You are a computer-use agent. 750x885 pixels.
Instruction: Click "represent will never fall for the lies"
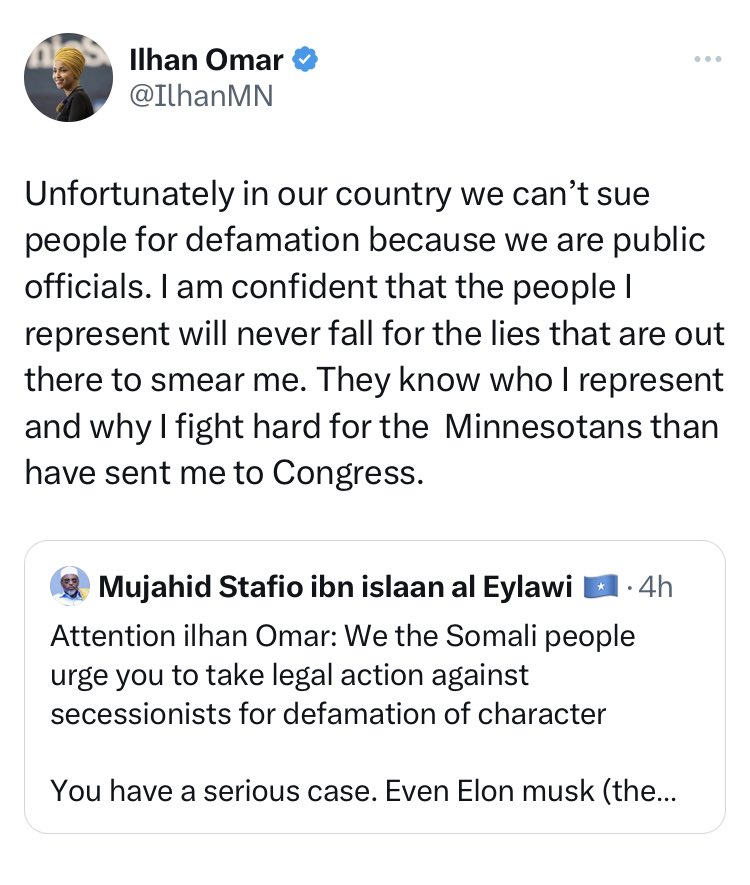(373, 333)
